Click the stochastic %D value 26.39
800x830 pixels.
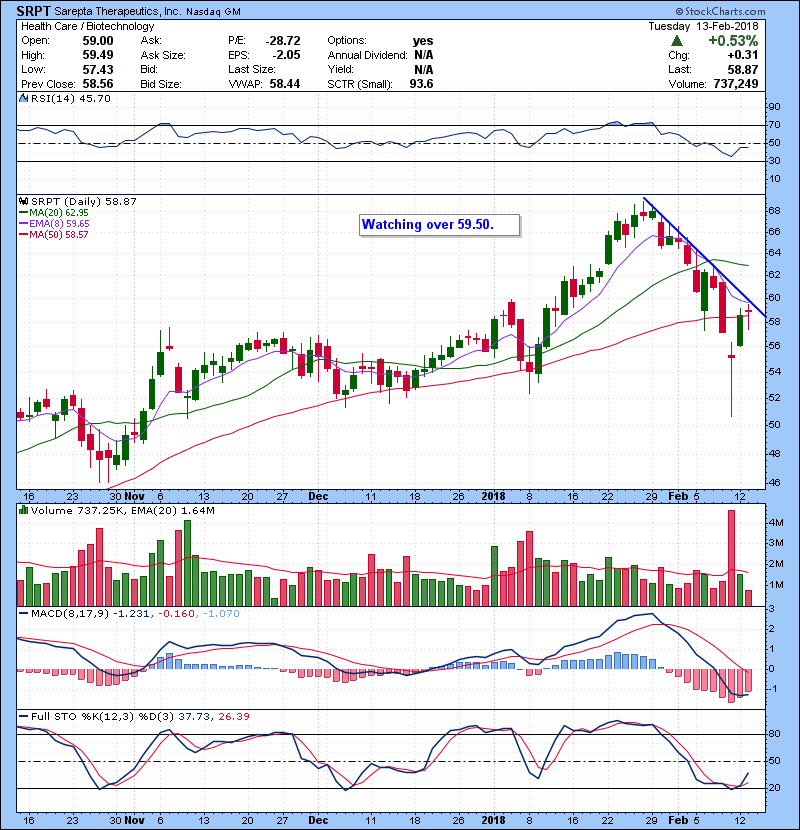pos(233,717)
